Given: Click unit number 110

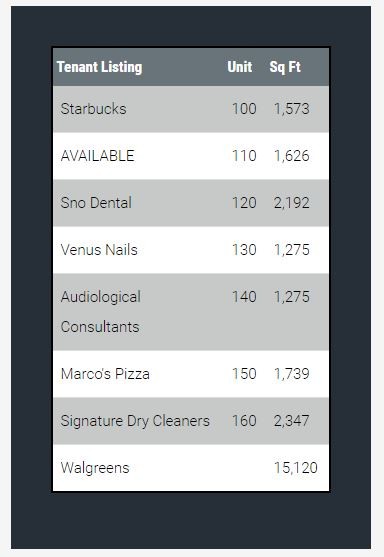Looking at the screenshot, I should (x=244, y=156).
